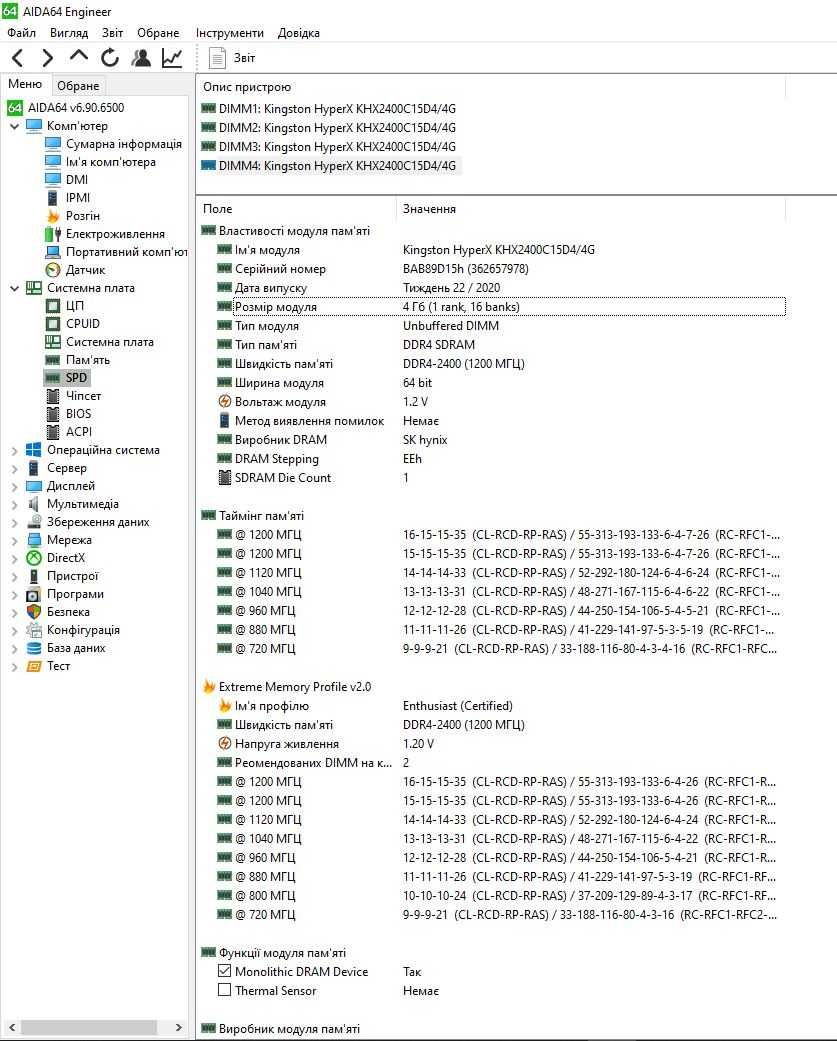Screen dimensions: 837x1041
Task: Click the Xbox icon next to DirectX
Action: click(x=33, y=558)
